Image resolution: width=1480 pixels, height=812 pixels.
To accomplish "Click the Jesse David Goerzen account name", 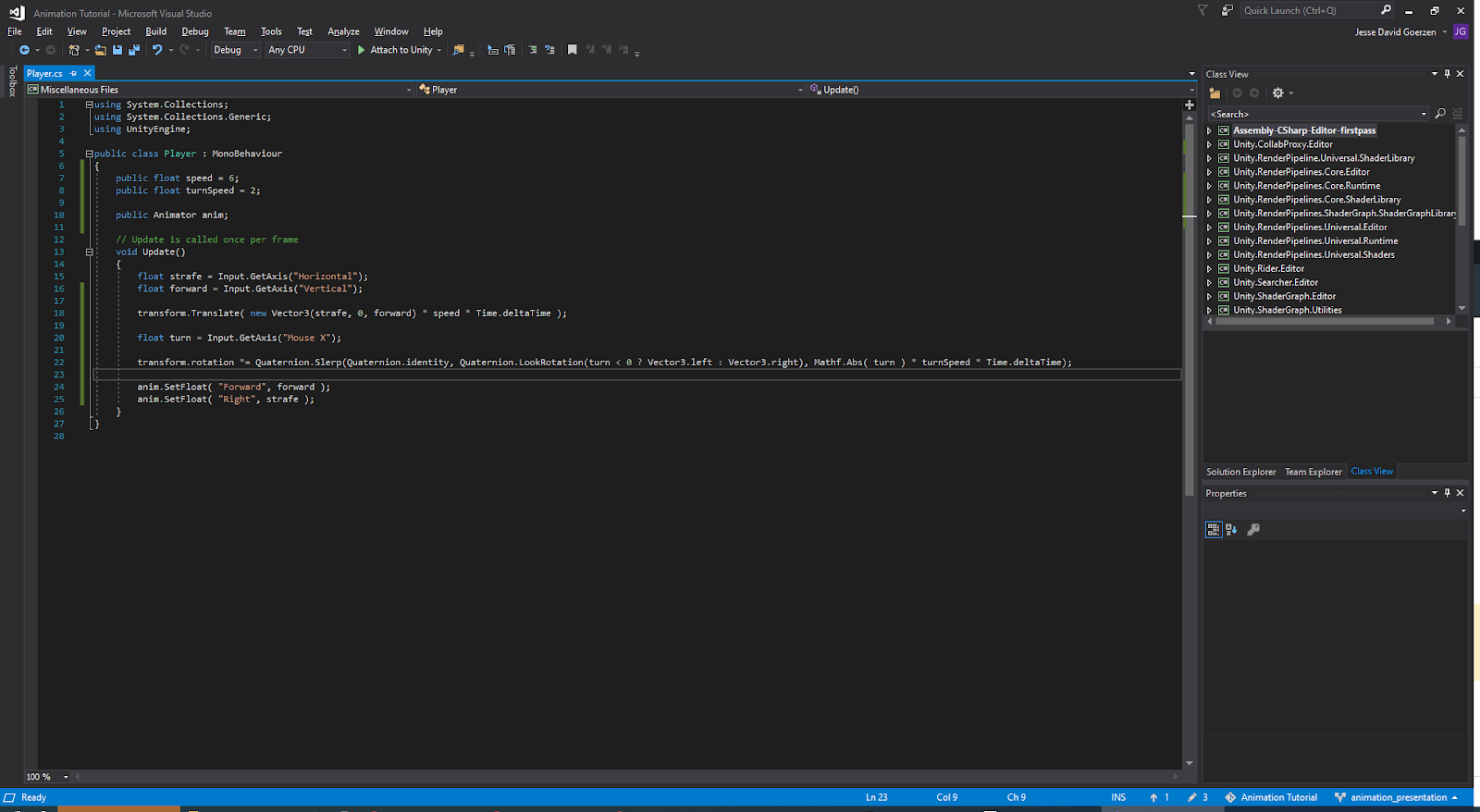I will point(1395,32).
